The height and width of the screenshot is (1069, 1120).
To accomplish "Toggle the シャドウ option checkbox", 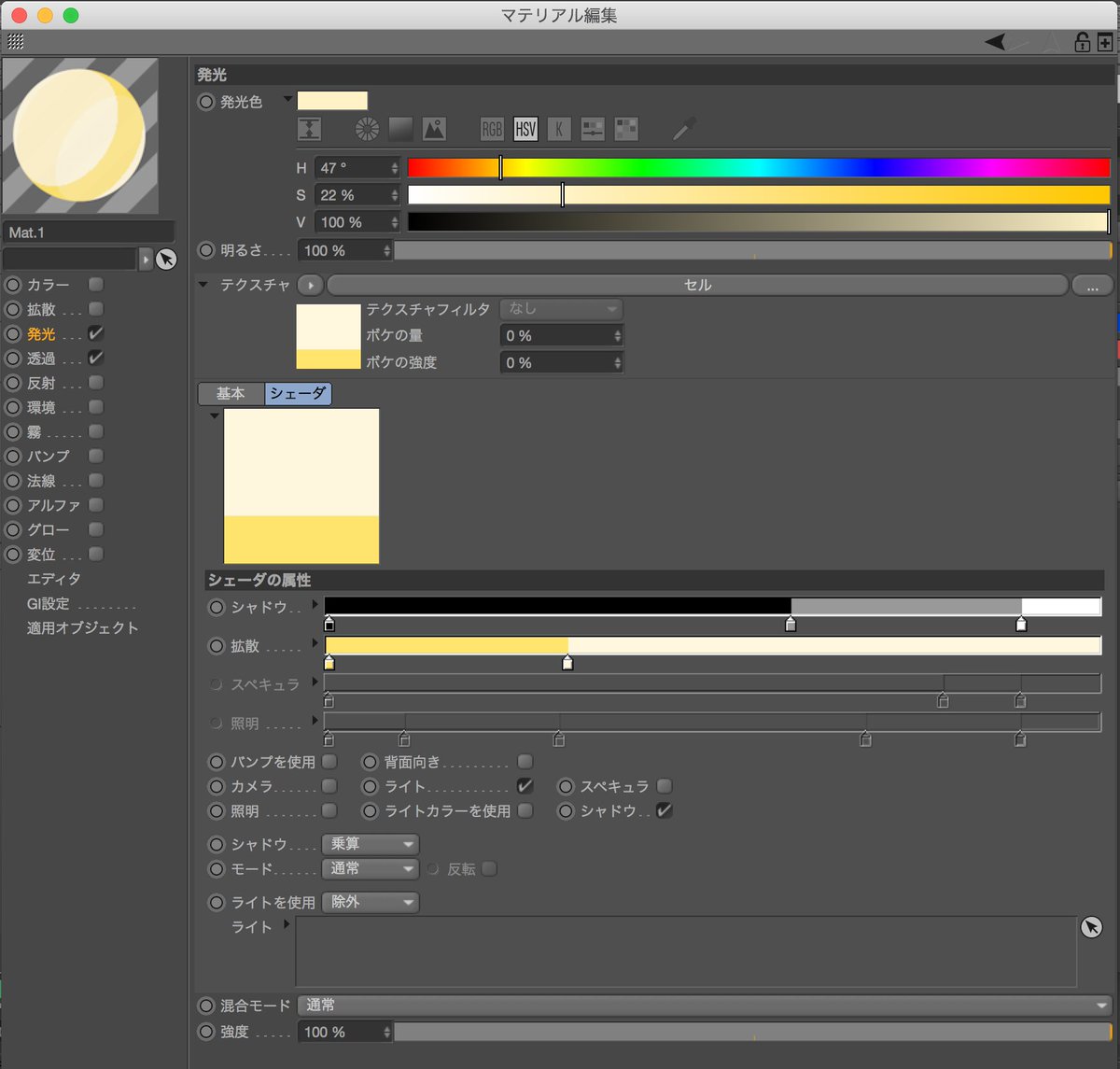I will 664,810.
